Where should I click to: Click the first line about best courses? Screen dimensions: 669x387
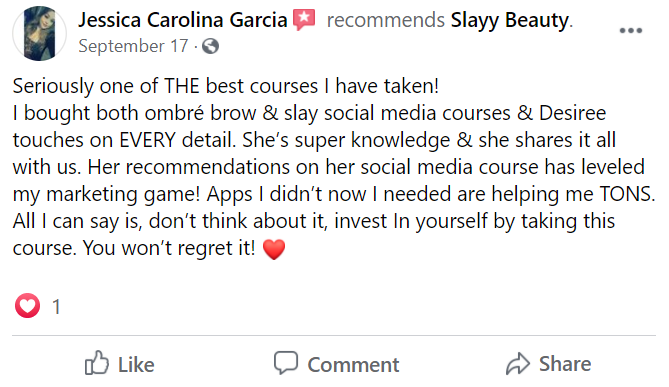[226, 86]
